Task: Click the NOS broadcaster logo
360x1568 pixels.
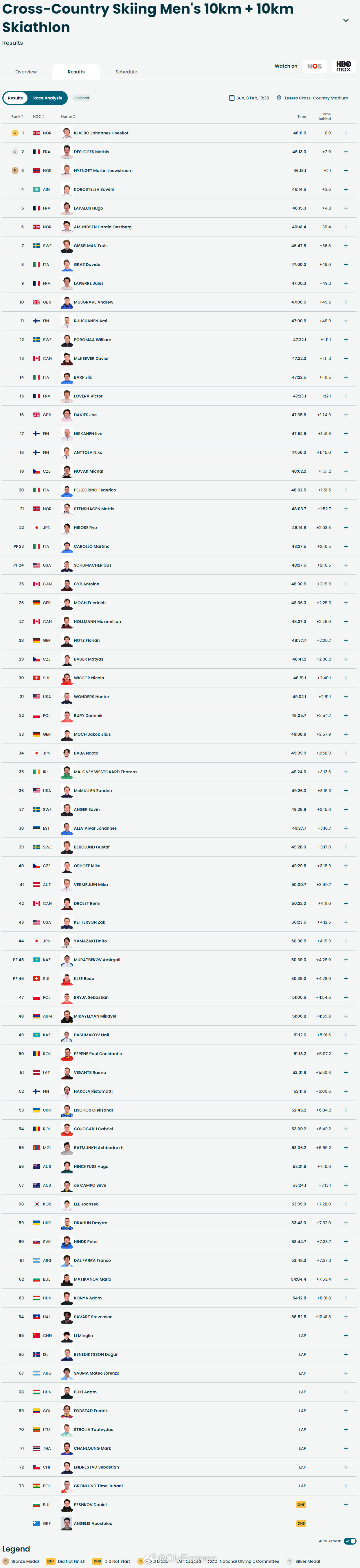Action: (x=314, y=66)
